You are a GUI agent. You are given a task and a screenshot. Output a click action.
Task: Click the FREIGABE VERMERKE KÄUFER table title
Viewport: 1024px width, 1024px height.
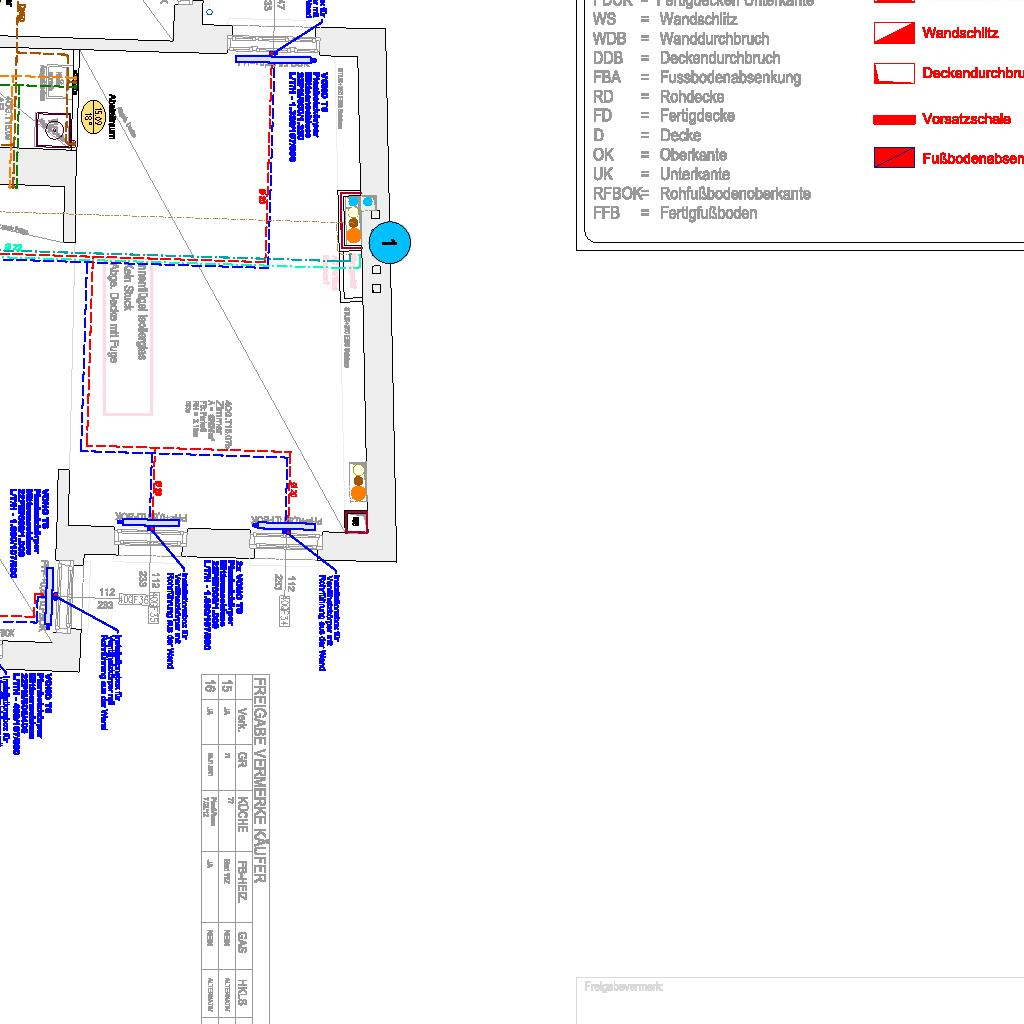pos(258,780)
